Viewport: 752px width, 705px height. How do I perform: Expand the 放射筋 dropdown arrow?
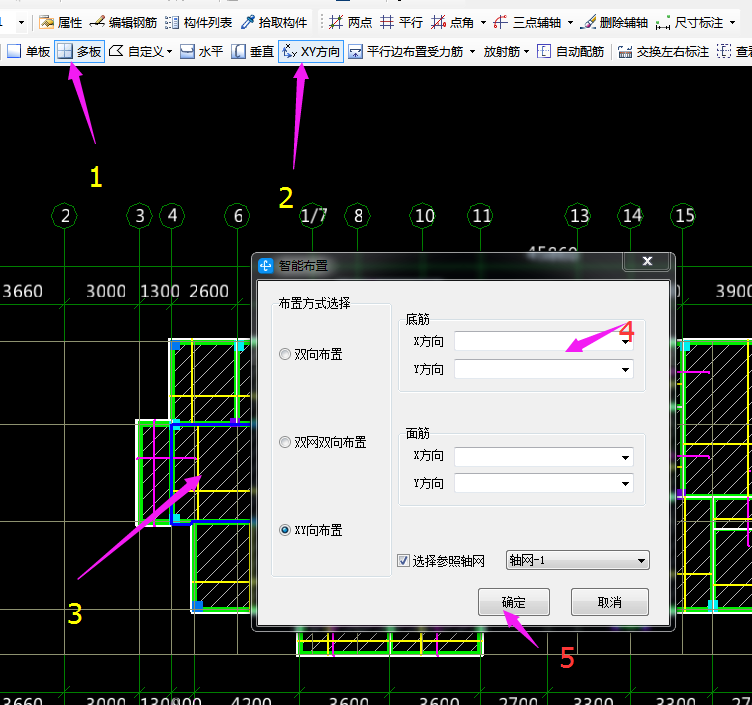click(527, 51)
